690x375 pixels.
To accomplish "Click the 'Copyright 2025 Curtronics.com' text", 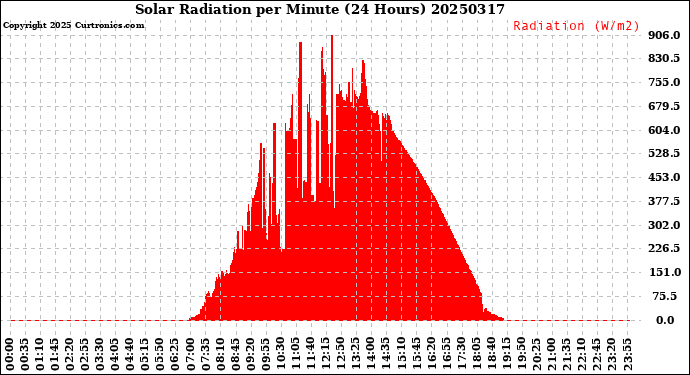I will point(73,25).
